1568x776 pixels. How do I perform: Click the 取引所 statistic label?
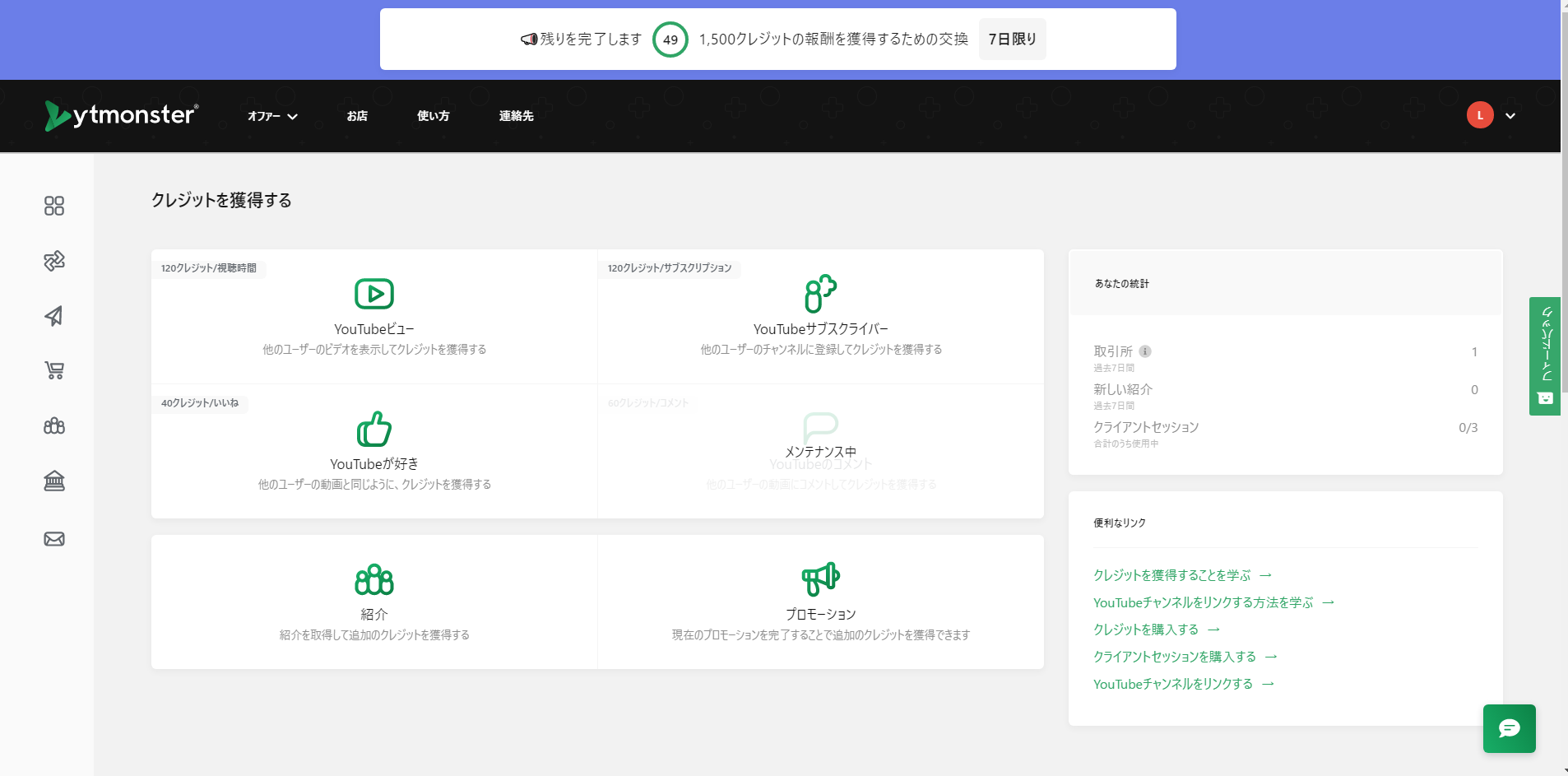point(1113,351)
